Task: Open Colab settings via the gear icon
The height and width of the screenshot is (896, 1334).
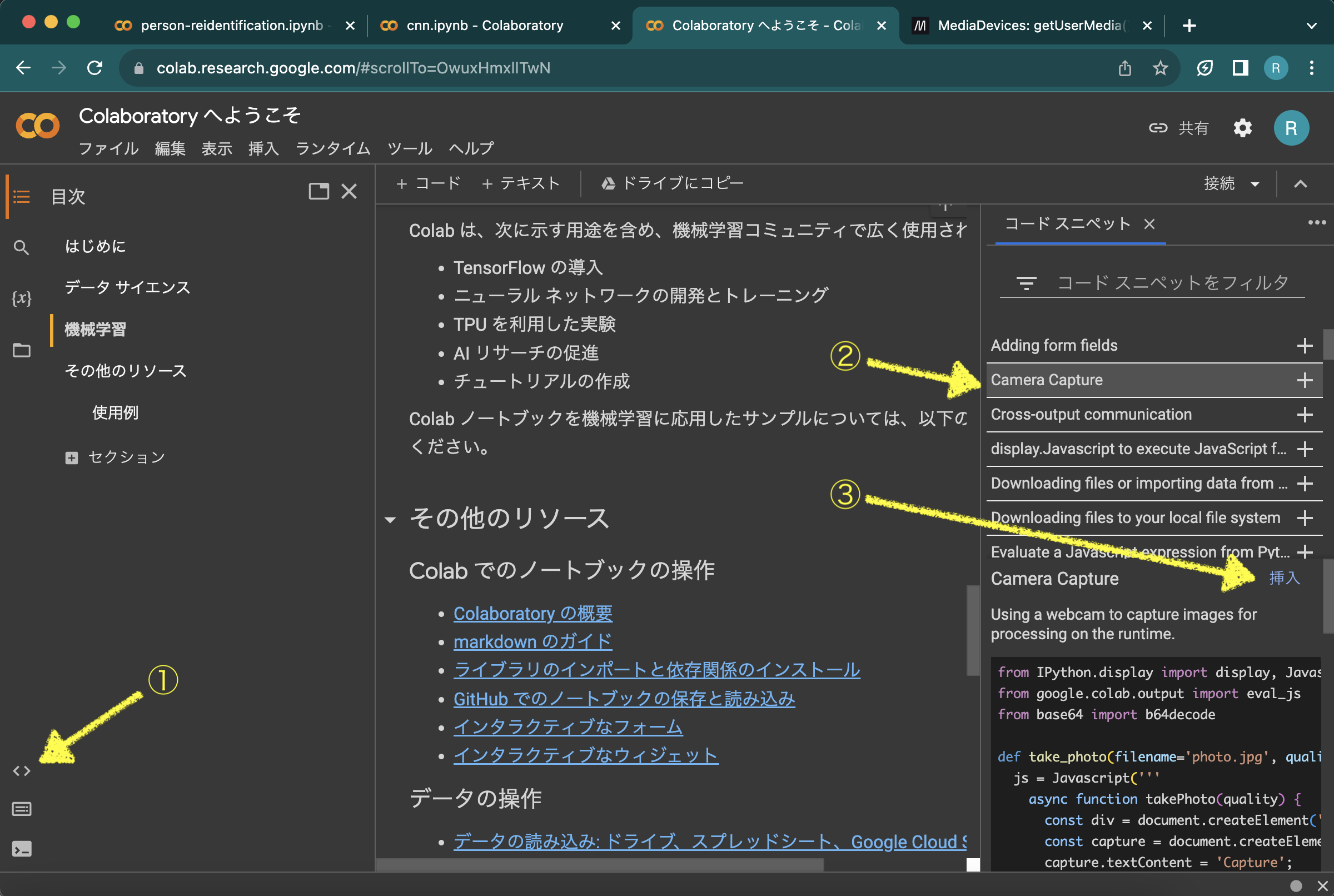Action: pyautogui.click(x=1243, y=128)
